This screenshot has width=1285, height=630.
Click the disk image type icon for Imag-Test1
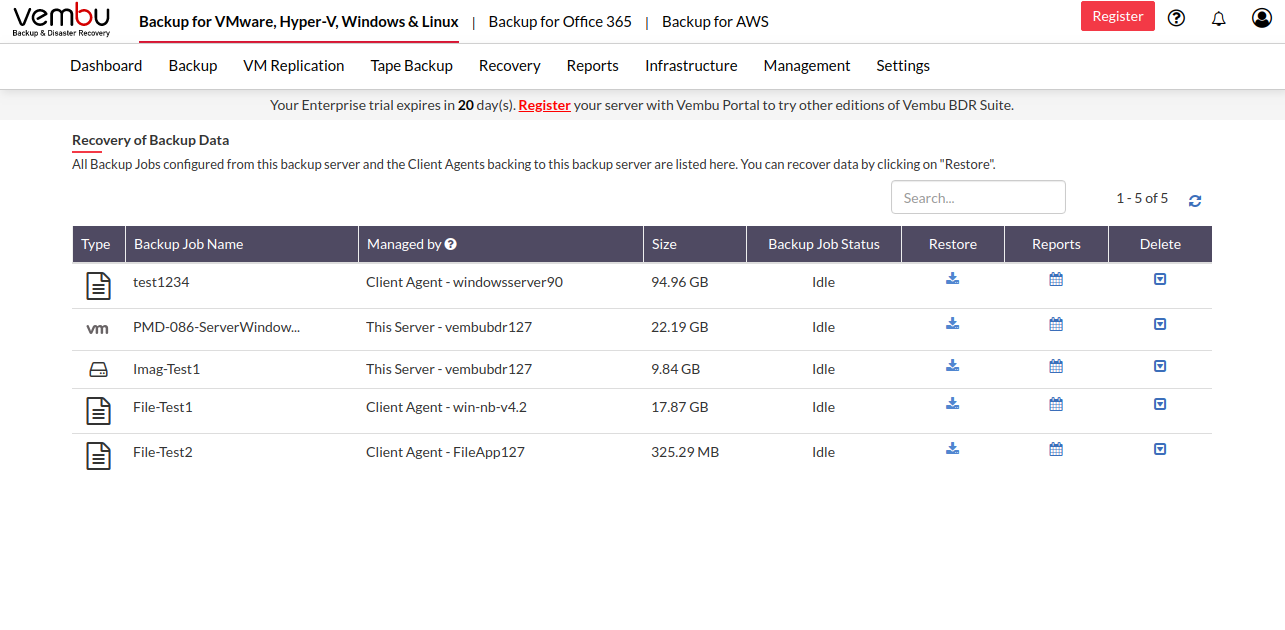pyautogui.click(x=98, y=370)
